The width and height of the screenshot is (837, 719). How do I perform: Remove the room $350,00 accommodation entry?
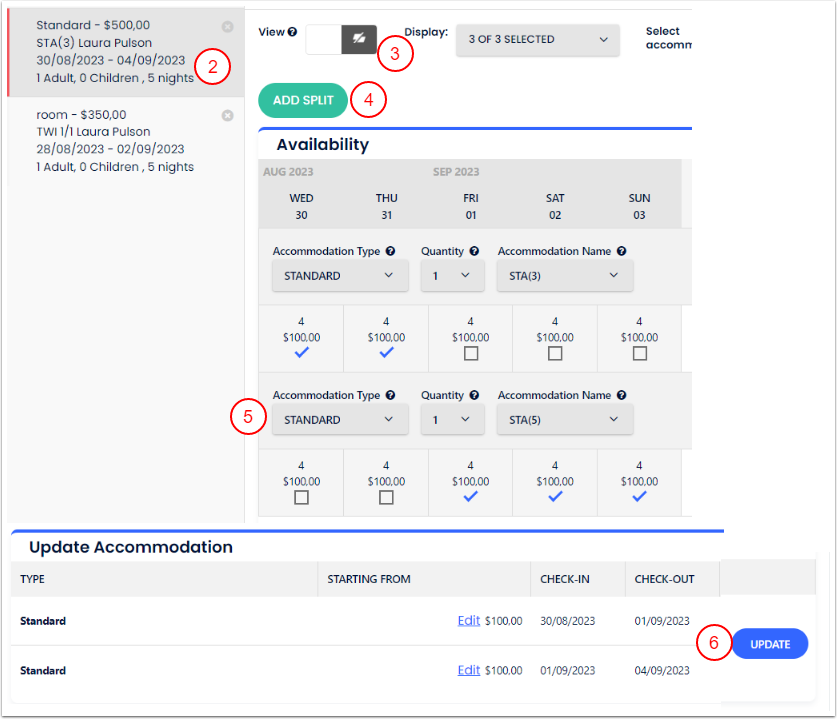point(227,116)
